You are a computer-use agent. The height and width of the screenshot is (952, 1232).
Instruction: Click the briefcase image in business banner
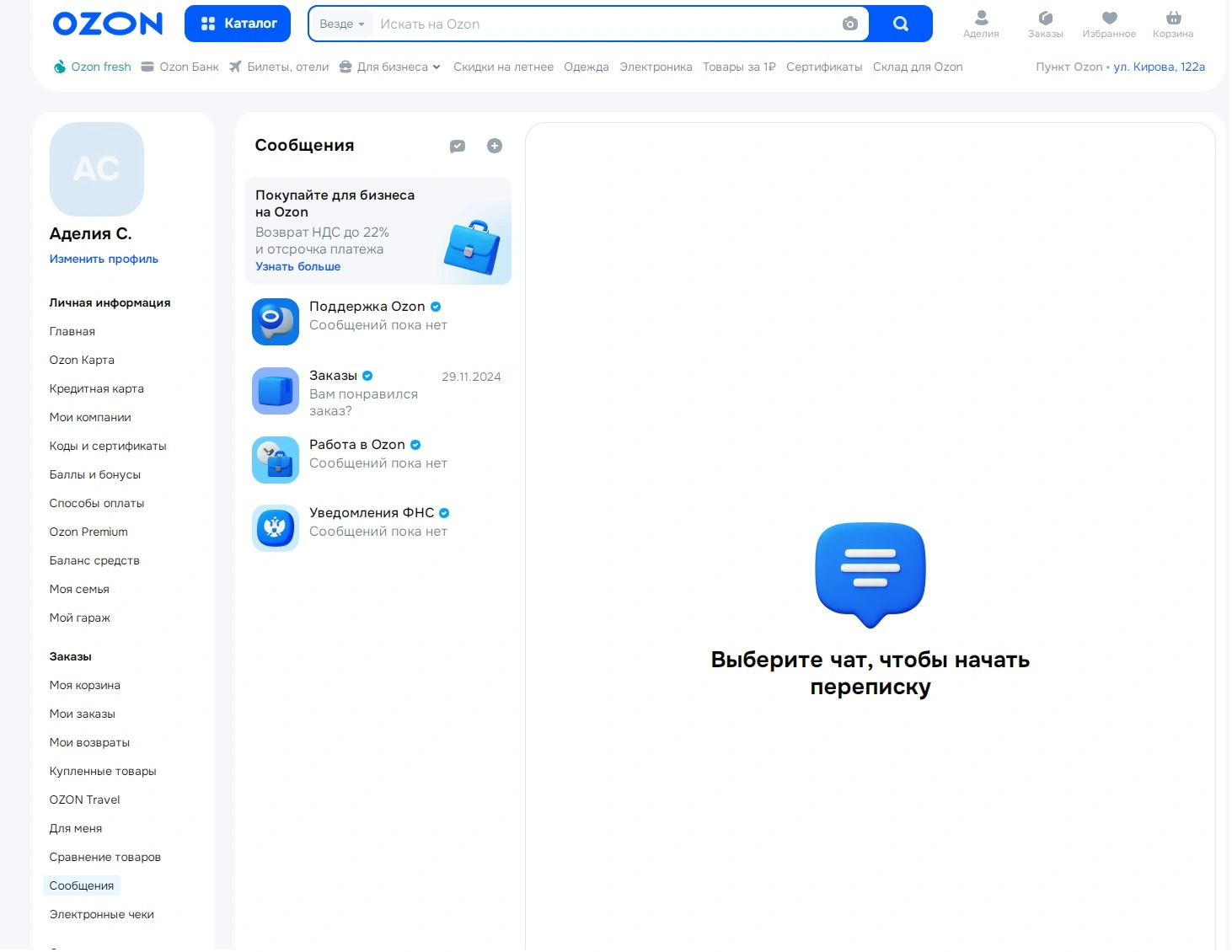point(472,247)
